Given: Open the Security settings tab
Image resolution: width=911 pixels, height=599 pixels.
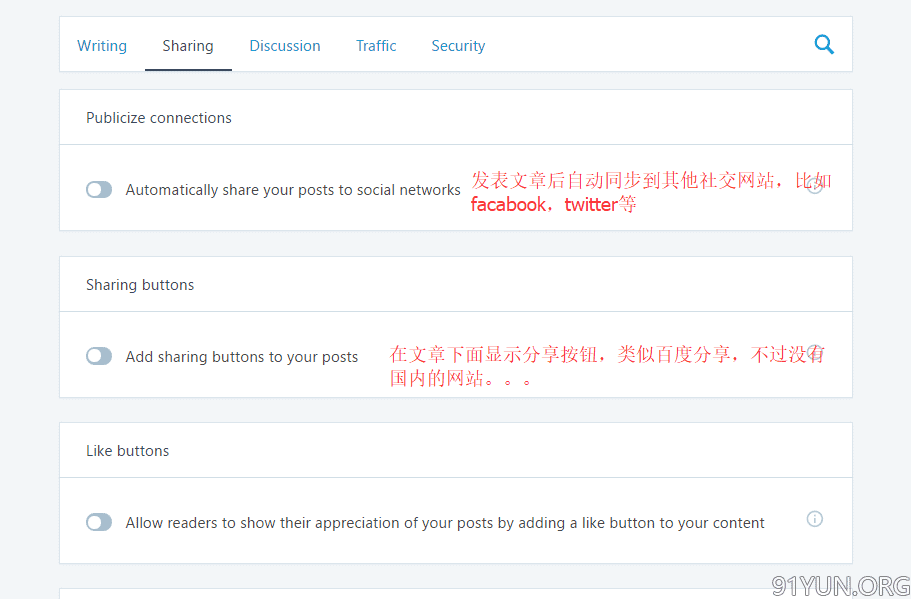Looking at the screenshot, I should (458, 46).
